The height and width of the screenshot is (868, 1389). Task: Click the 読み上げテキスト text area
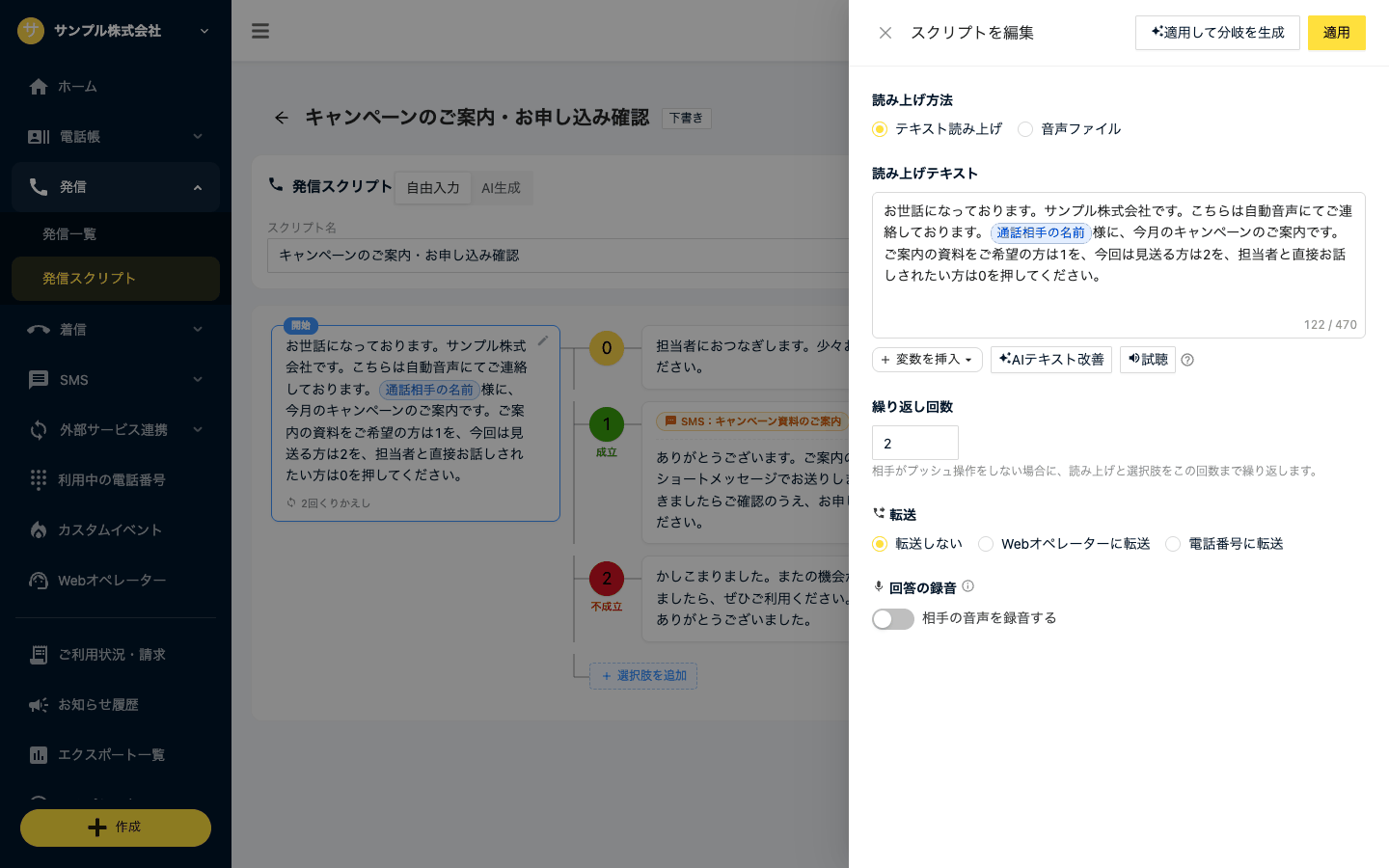click(1119, 265)
